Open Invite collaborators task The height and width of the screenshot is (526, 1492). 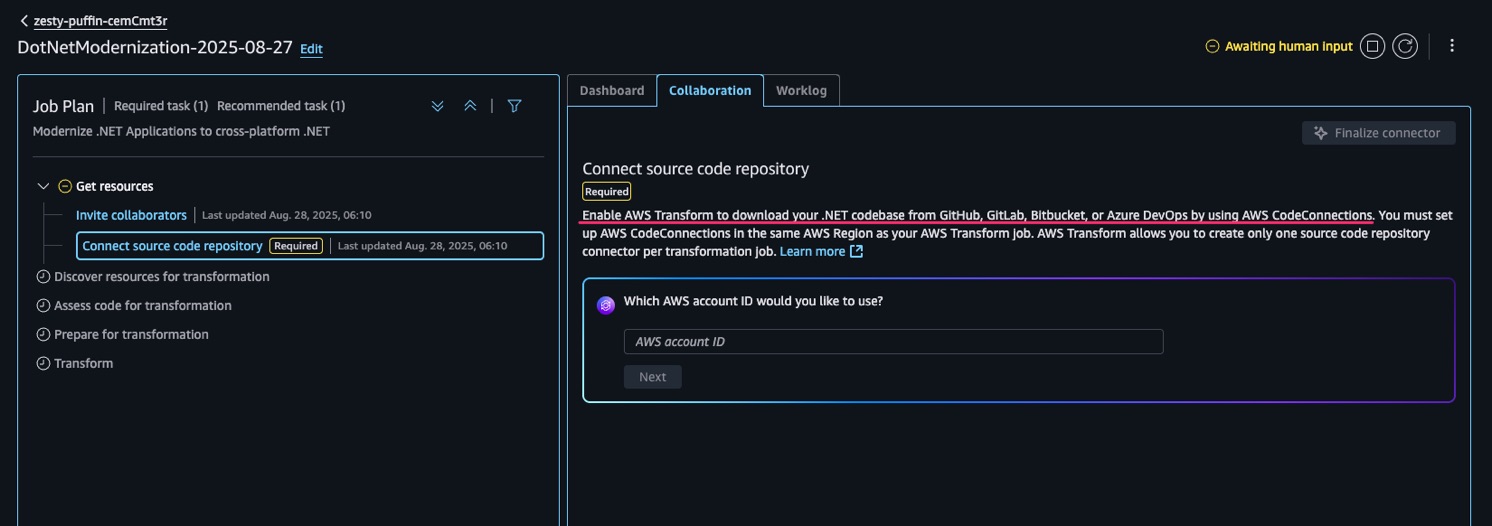click(131, 215)
